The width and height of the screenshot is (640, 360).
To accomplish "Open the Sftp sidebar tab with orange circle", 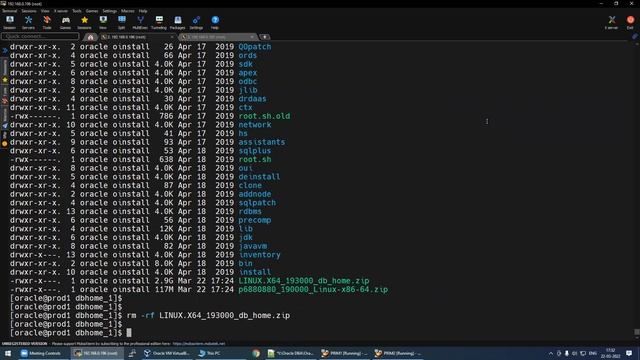I will coord(4,139).
